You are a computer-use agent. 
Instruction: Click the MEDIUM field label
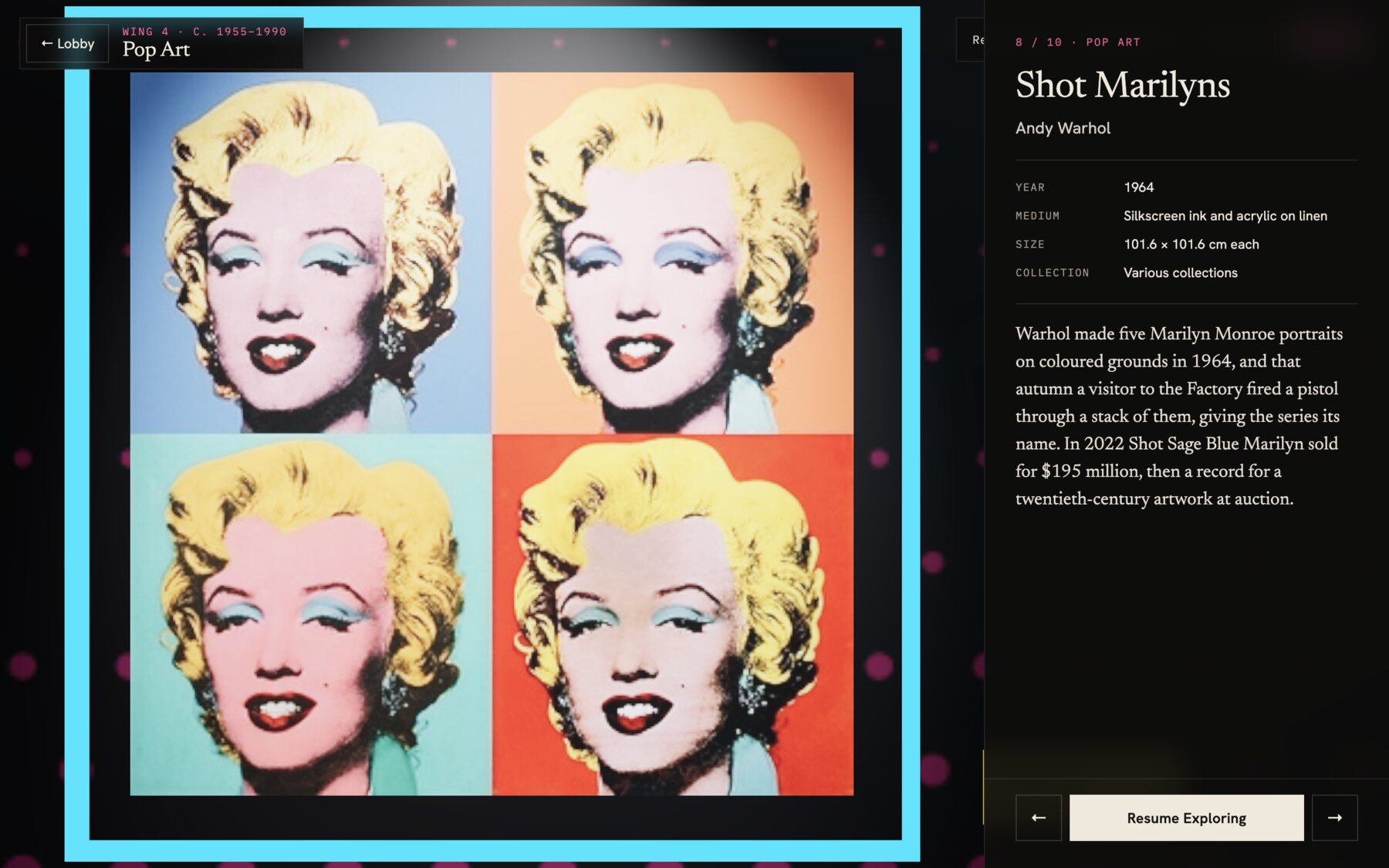point(1038,216)
